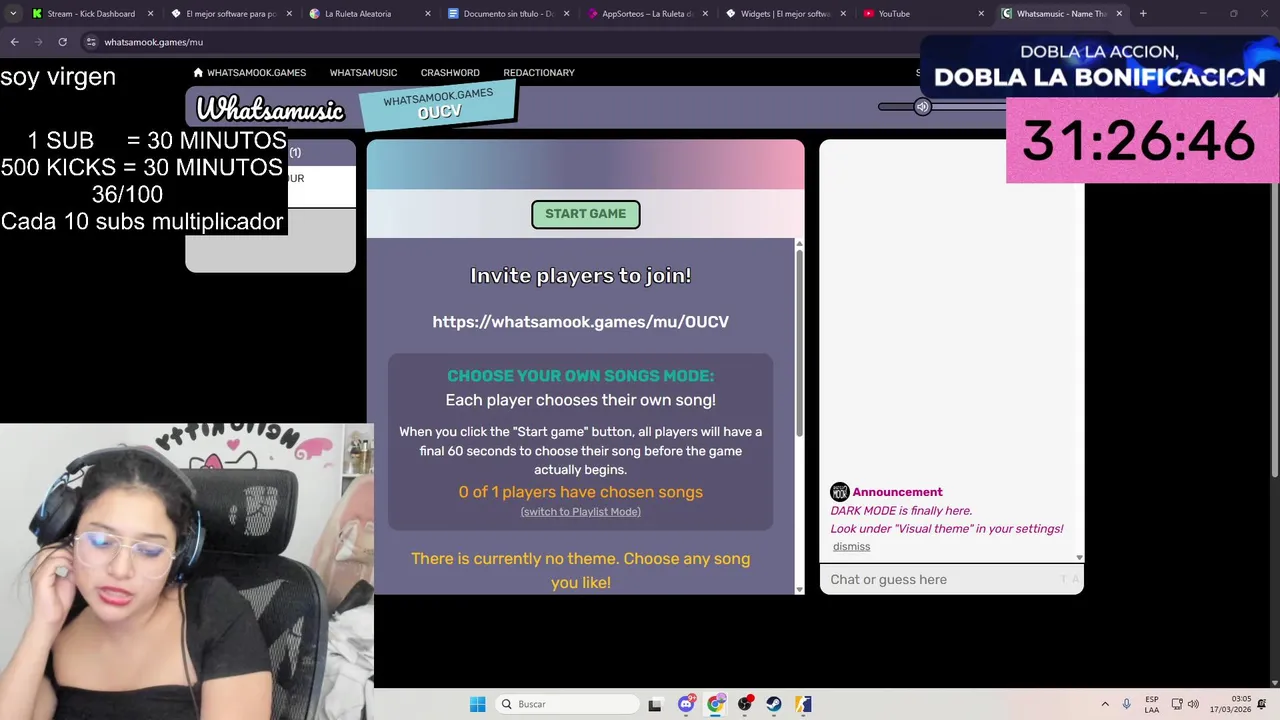The width and height of the screenshot is (1280, 720).
Task: Switch to the El mejor software tab
Action: pyautogui.click(x=232, y=14)
